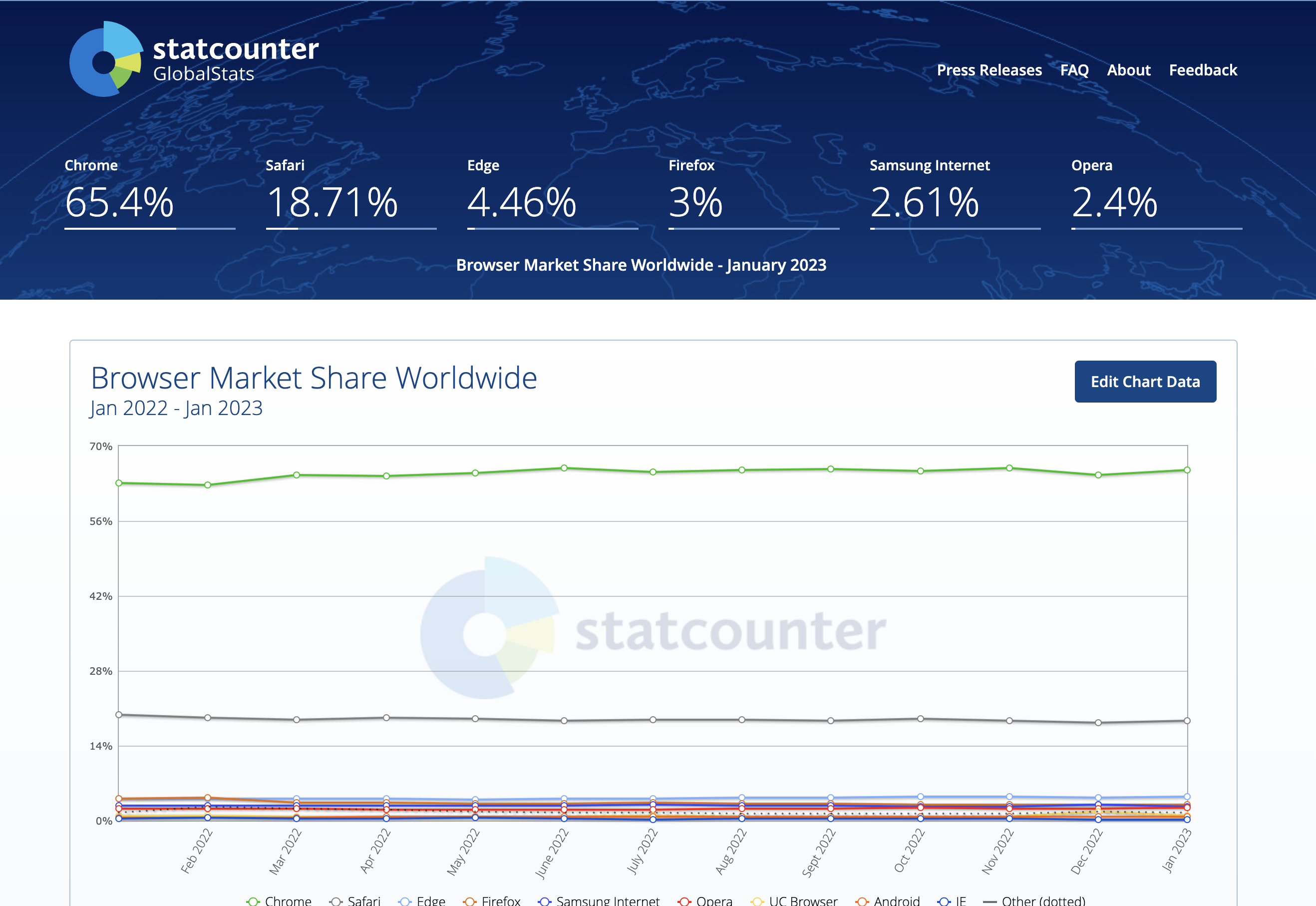The width and height of the screenshot is (1316, 906).
Task: Click UC Browser legend marker icon
Action: [x=757, y=901]
